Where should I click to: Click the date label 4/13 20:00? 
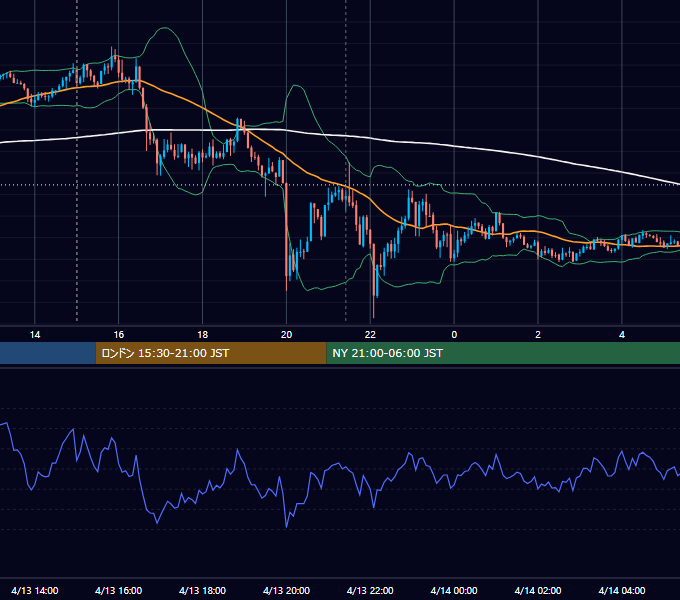[x=286, y=590]
